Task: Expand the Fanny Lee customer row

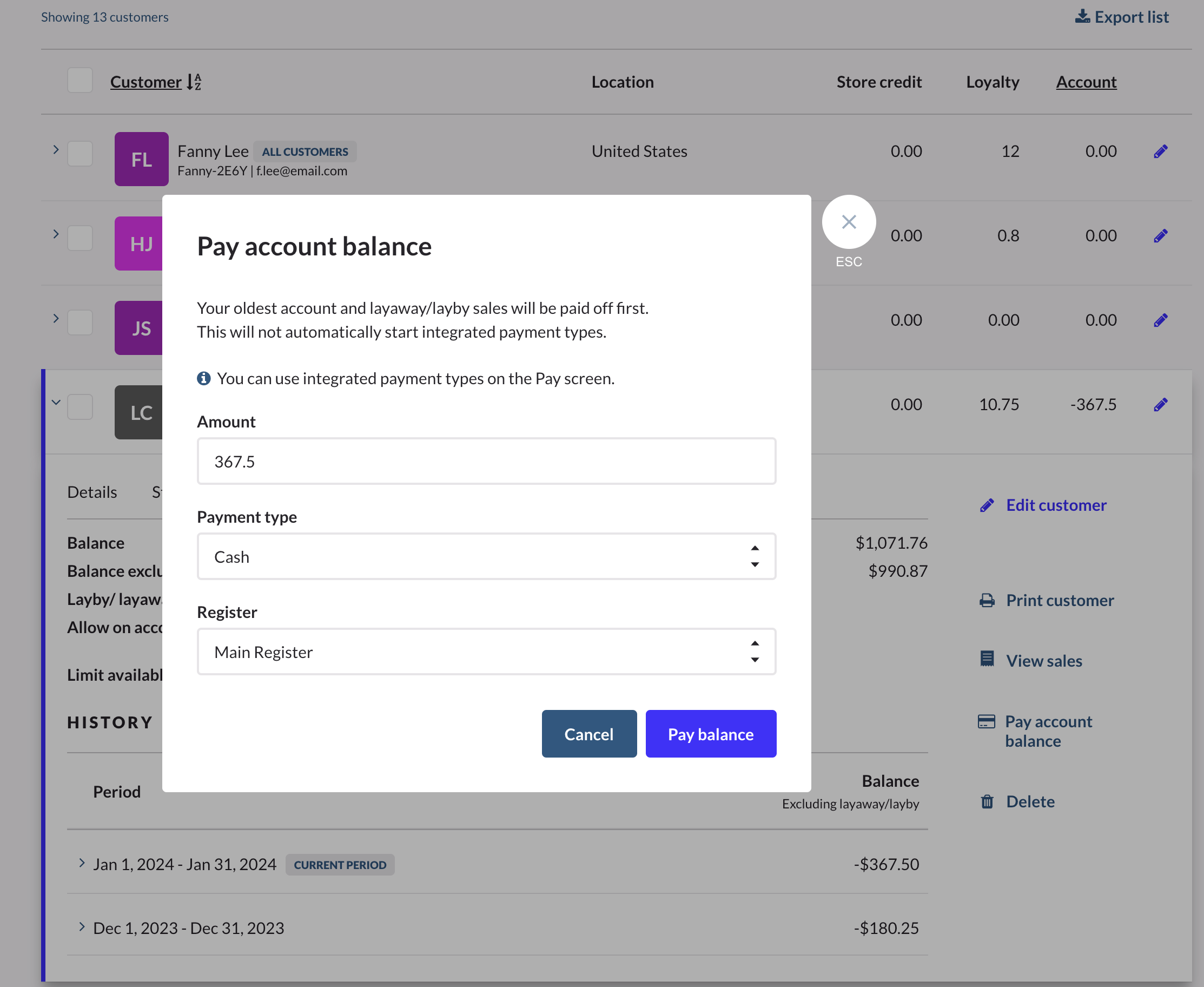Action: [x=55, y=149]
